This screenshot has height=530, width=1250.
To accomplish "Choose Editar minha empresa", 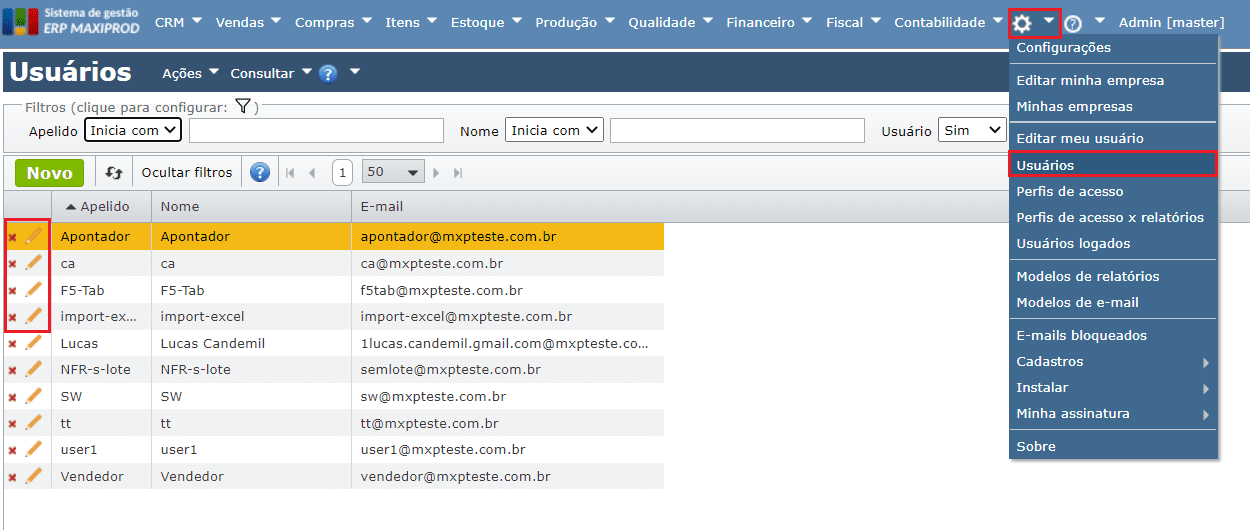I will [1113, 80].
